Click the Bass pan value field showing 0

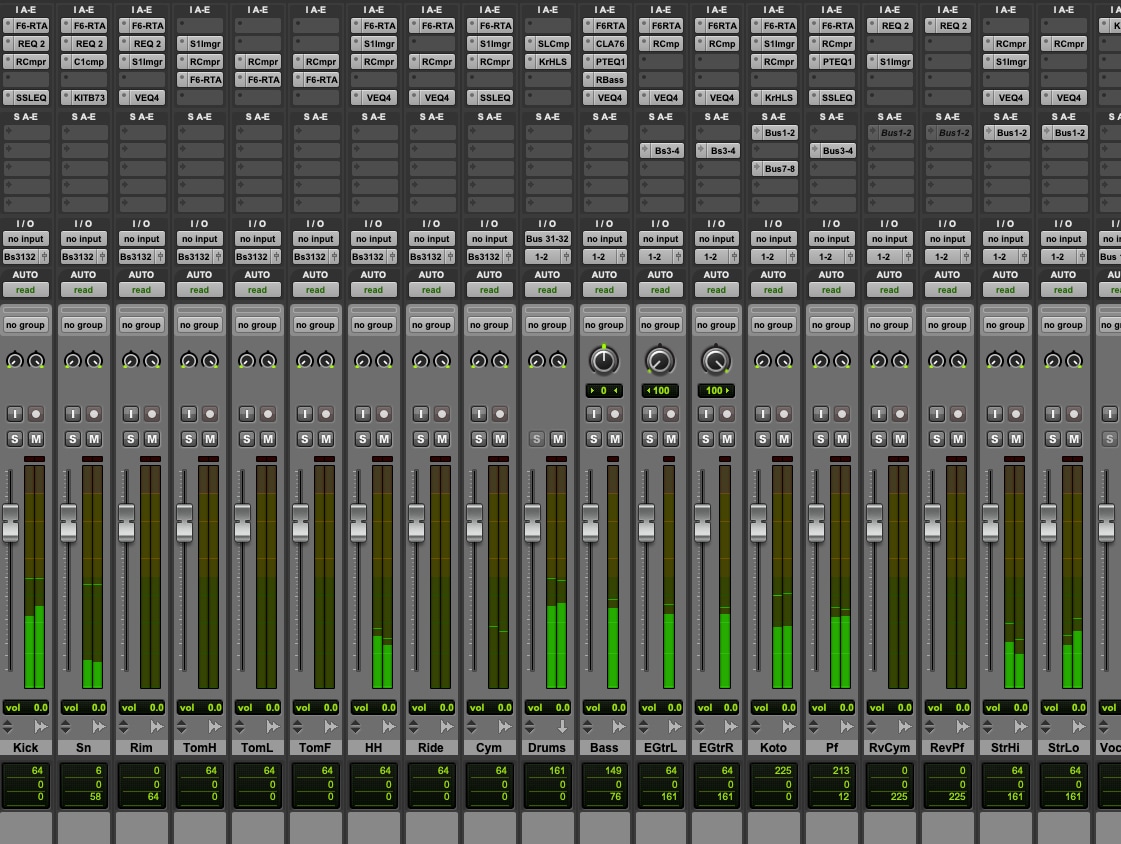tap(604, 391)
